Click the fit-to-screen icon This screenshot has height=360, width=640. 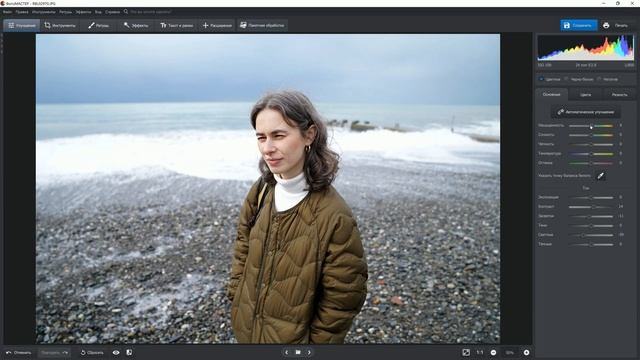(466, 352)
